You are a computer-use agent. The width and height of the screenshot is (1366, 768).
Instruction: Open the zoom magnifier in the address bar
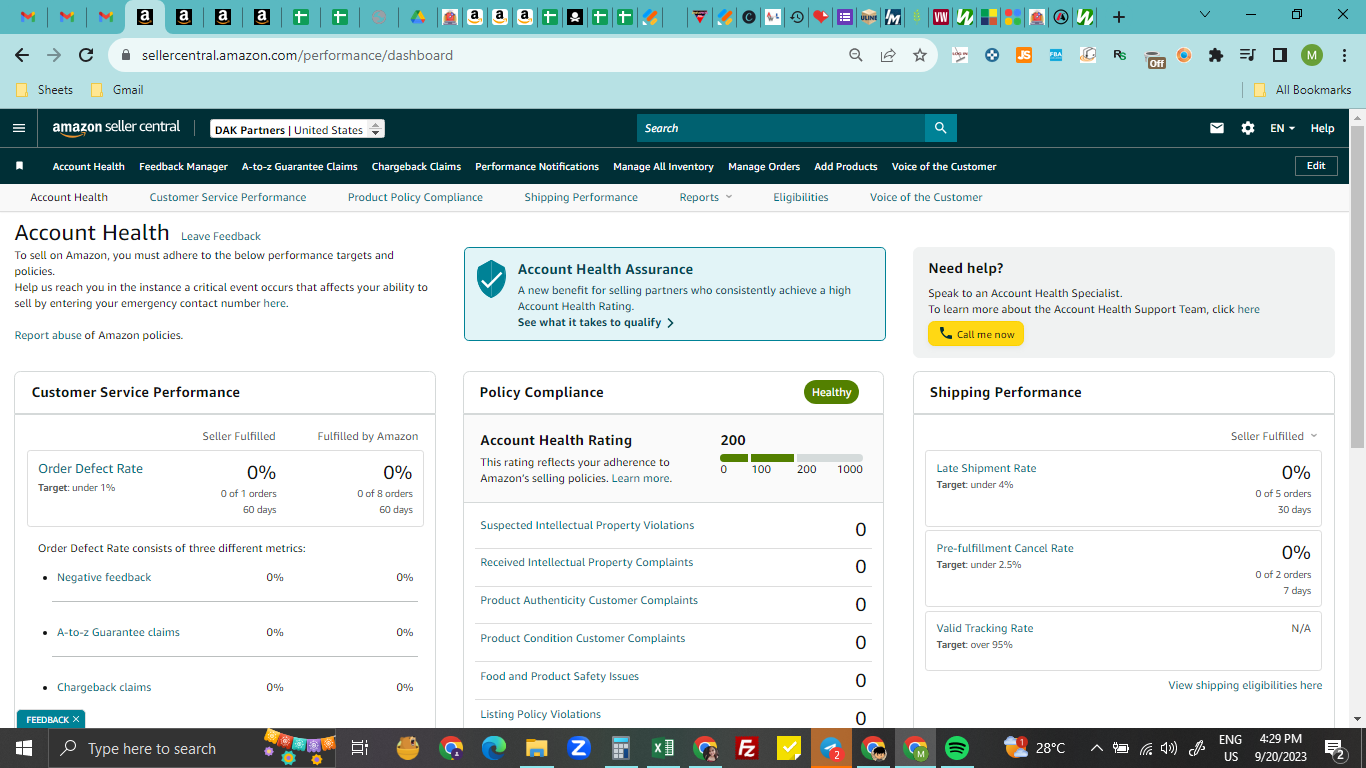pos(856,56)
